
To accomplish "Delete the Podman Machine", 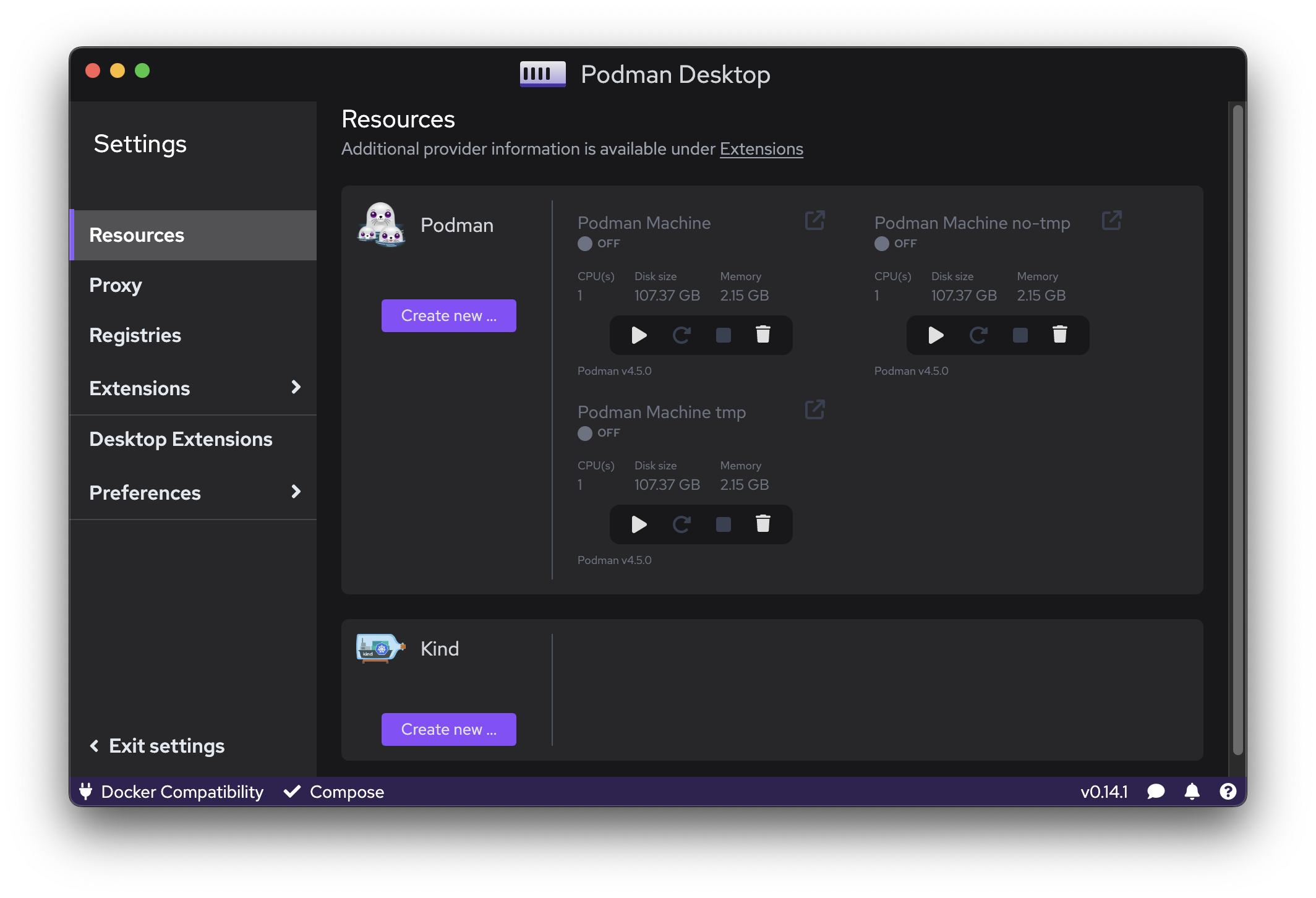I will (763, 335).
